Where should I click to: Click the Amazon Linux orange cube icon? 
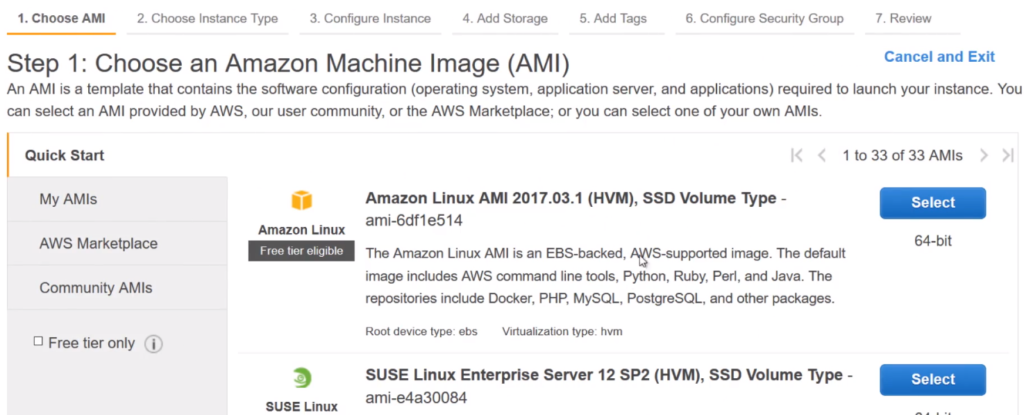(x=301, y=200)
